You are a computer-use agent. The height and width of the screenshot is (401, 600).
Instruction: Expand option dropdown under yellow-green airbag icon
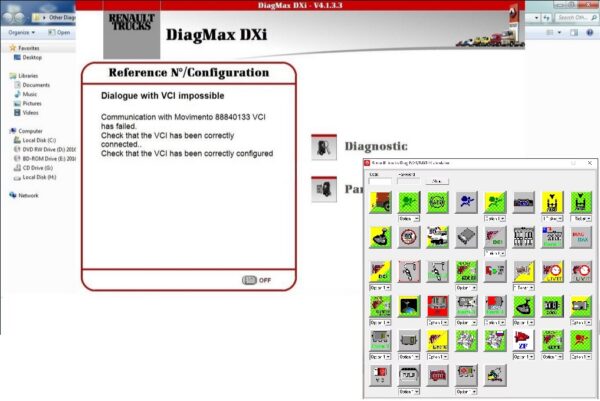[x=495, y=218]
